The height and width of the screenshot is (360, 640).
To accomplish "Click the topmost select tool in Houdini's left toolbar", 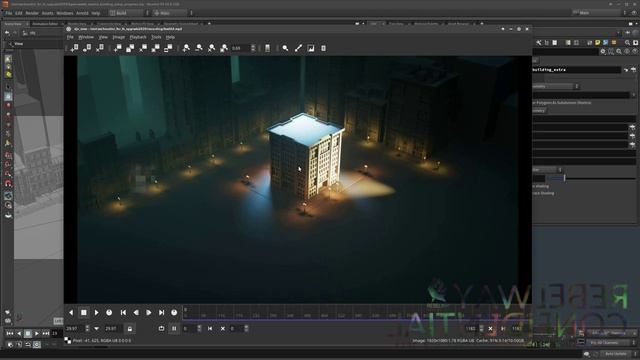I will [8, 60].
